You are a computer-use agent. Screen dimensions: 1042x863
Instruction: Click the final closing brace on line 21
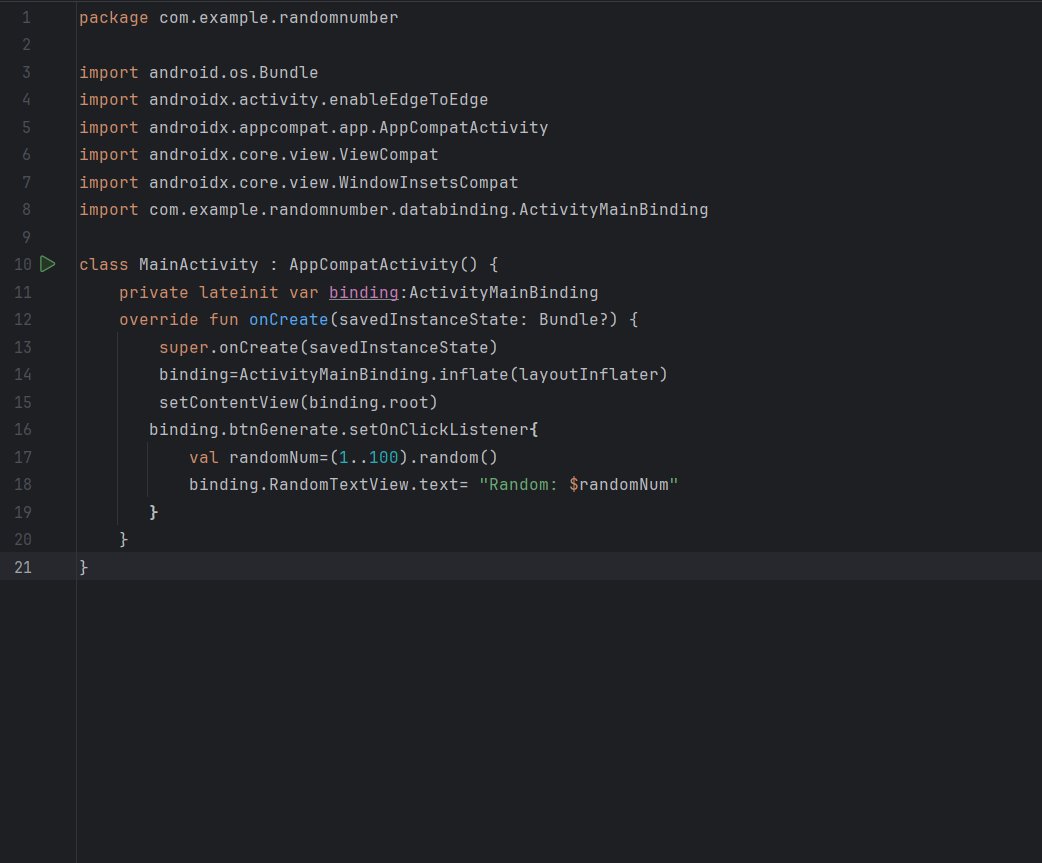[x=84, y=567]
